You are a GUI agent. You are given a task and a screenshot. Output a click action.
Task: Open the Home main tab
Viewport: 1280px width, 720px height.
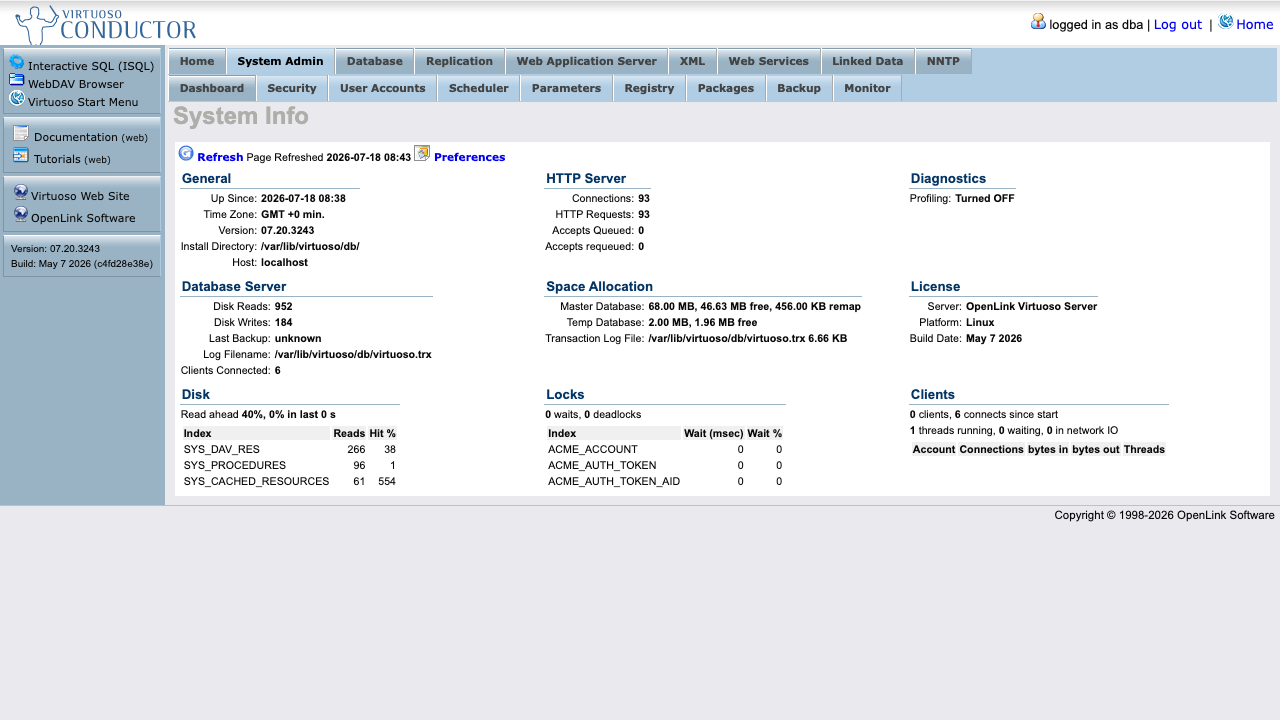(x=197, y=61)
